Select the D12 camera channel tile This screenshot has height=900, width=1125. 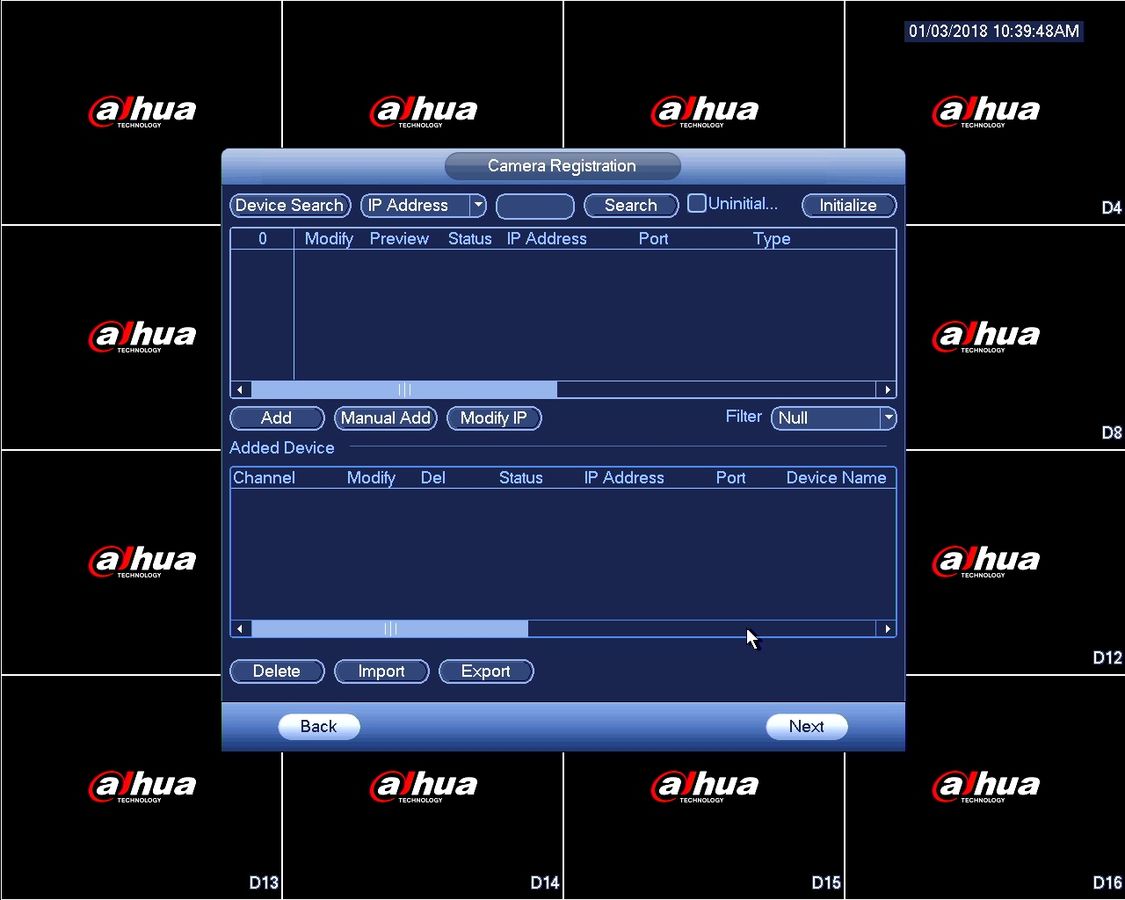click(x=1015, y=562)
